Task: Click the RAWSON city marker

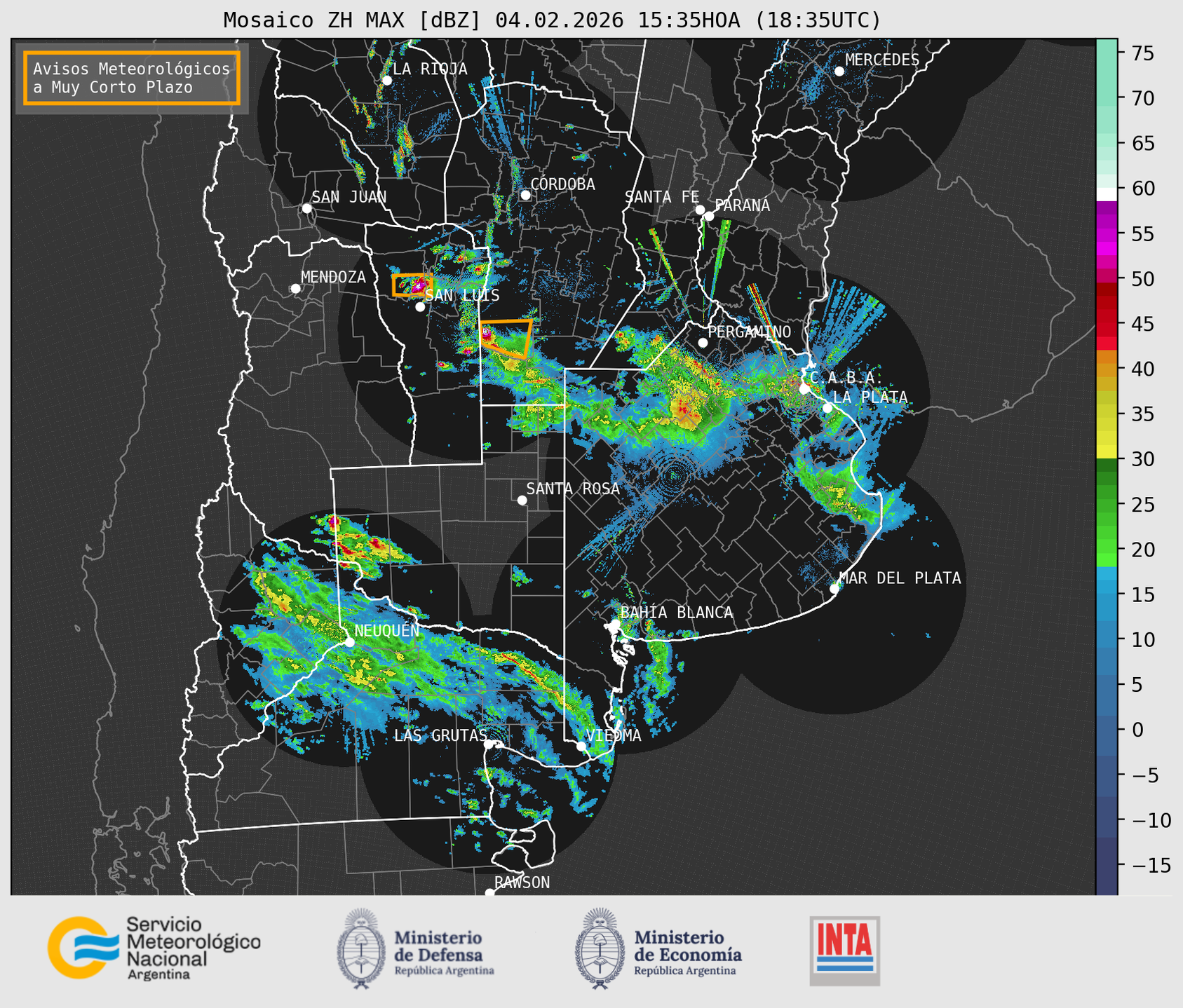Action: pyautogui.click(x=489, y=893)
